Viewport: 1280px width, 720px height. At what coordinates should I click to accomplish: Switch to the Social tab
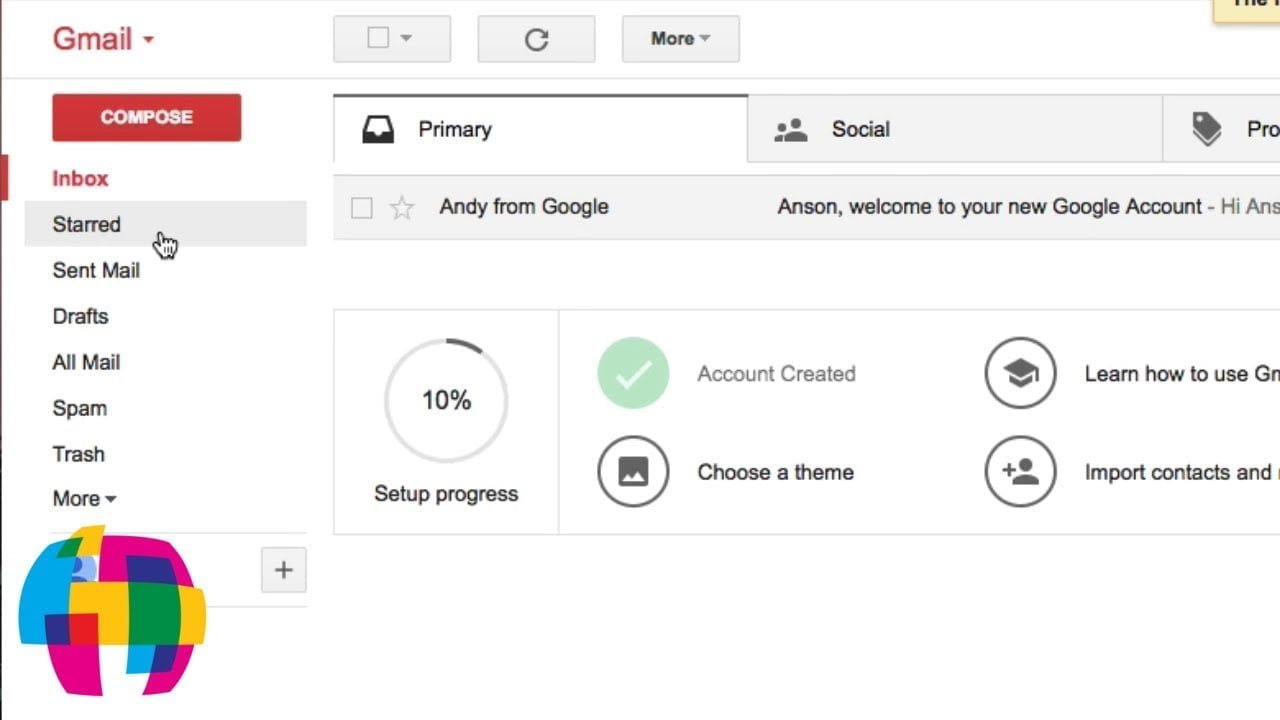tap(955, 129)
